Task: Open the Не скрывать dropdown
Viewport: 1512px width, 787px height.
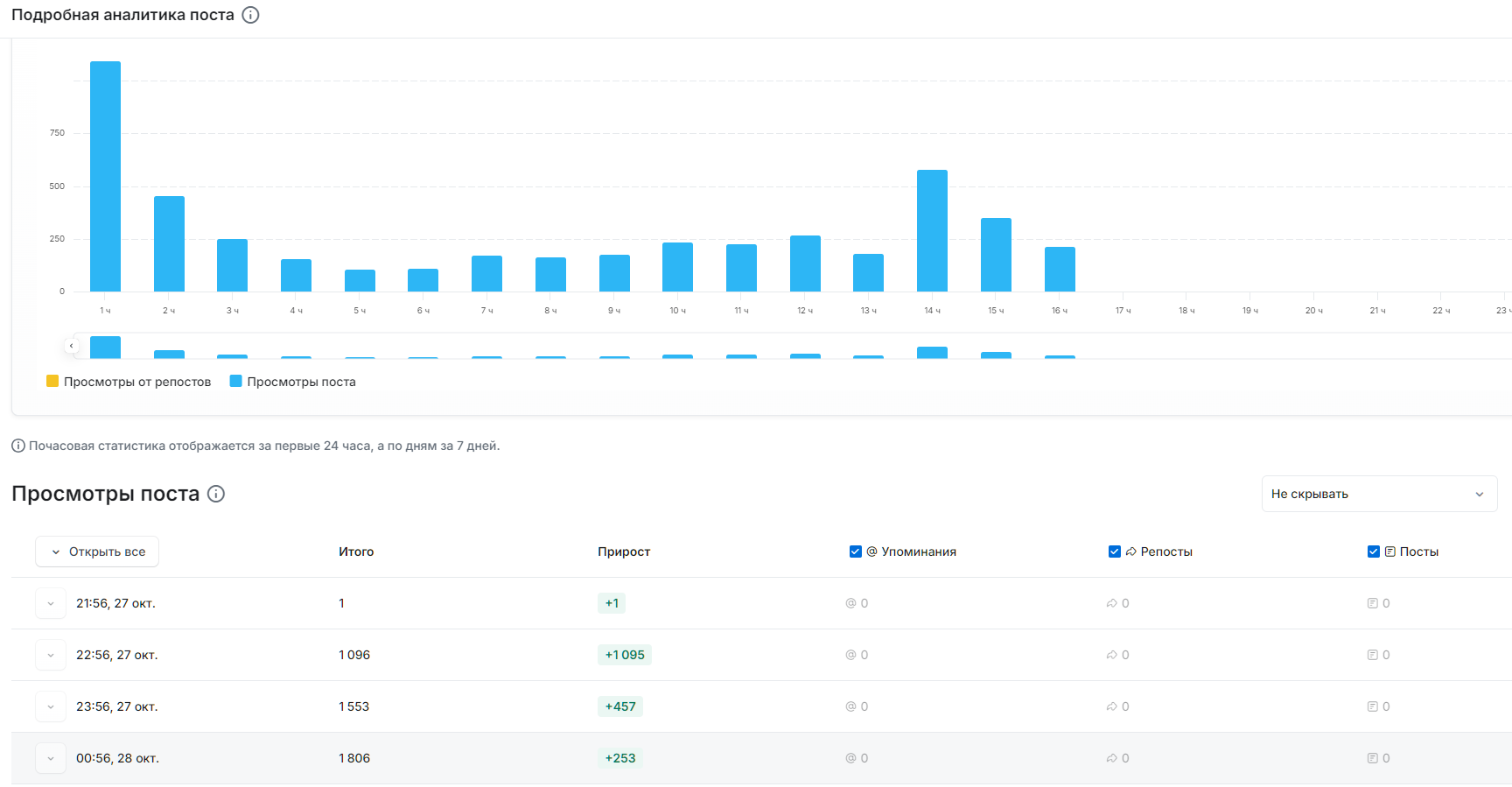Action: coord(1379,494)
